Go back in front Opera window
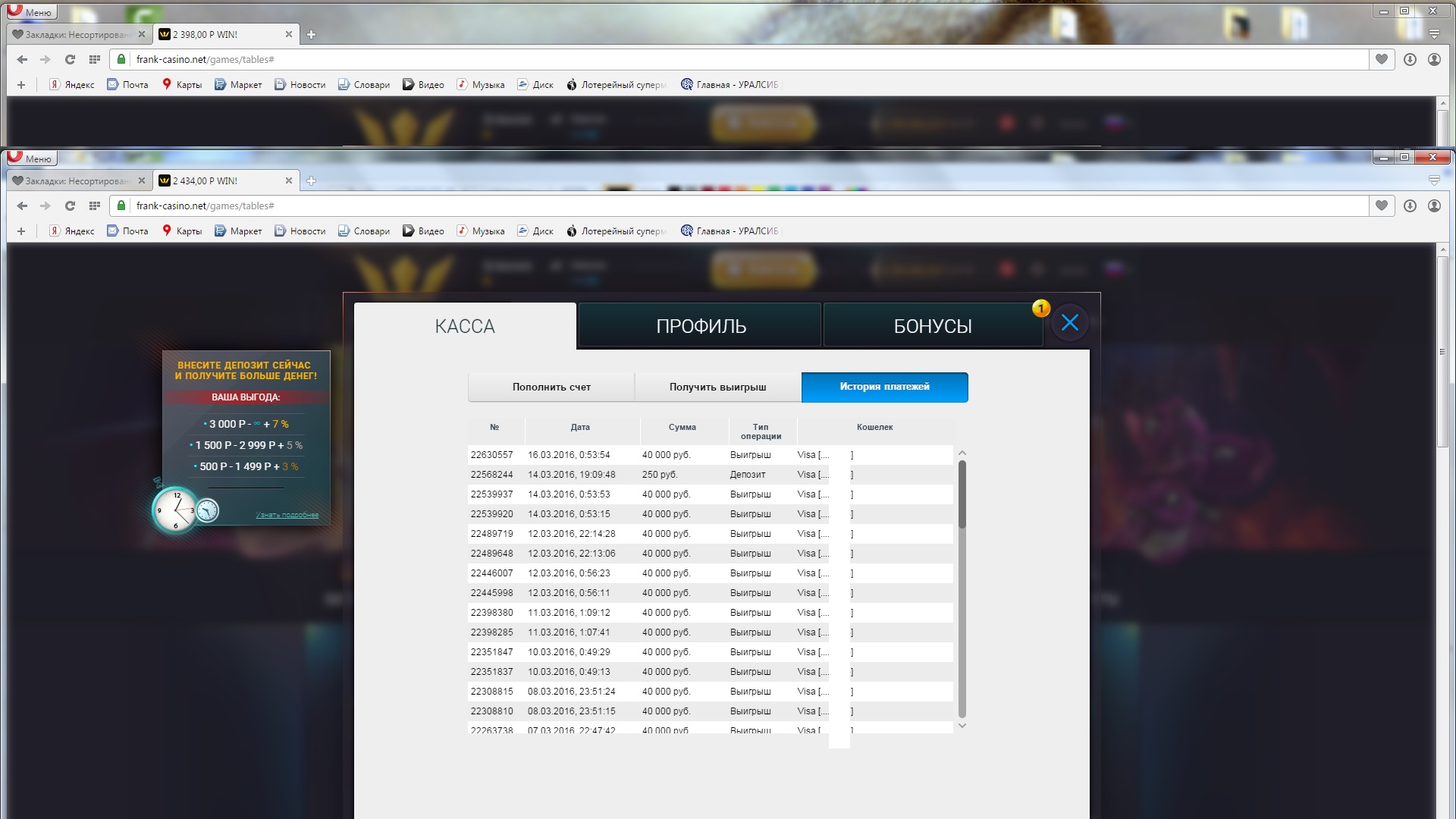The height and width of the screenshot is (819, 1456). [x=22, y=206]
